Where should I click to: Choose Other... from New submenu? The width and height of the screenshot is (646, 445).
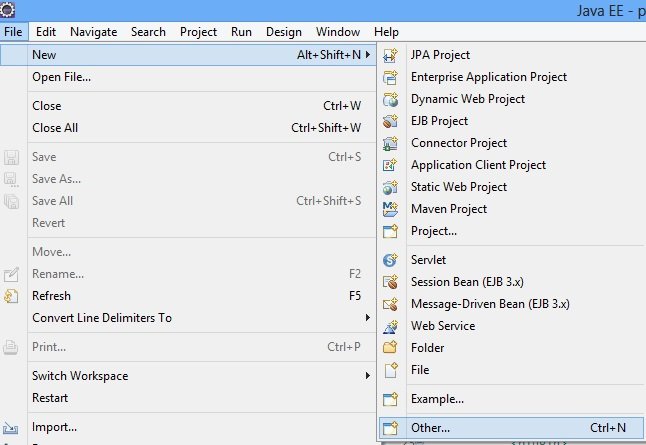(x=511, y=428)
